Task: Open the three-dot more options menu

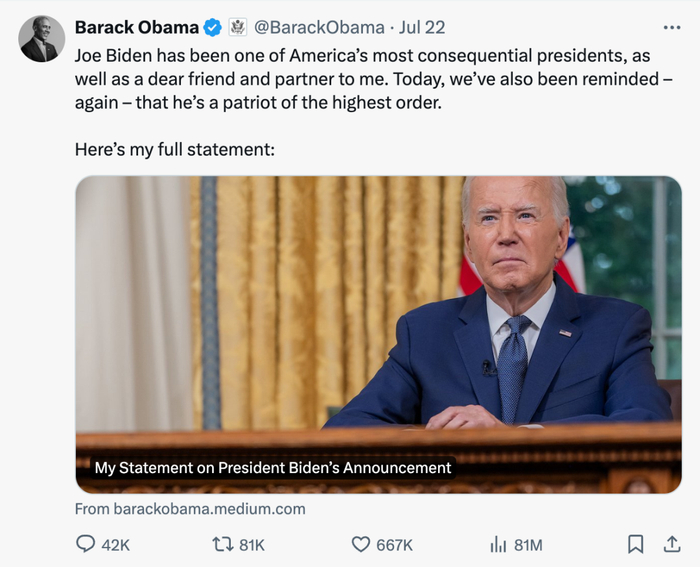Action: [x=672, y=27]
